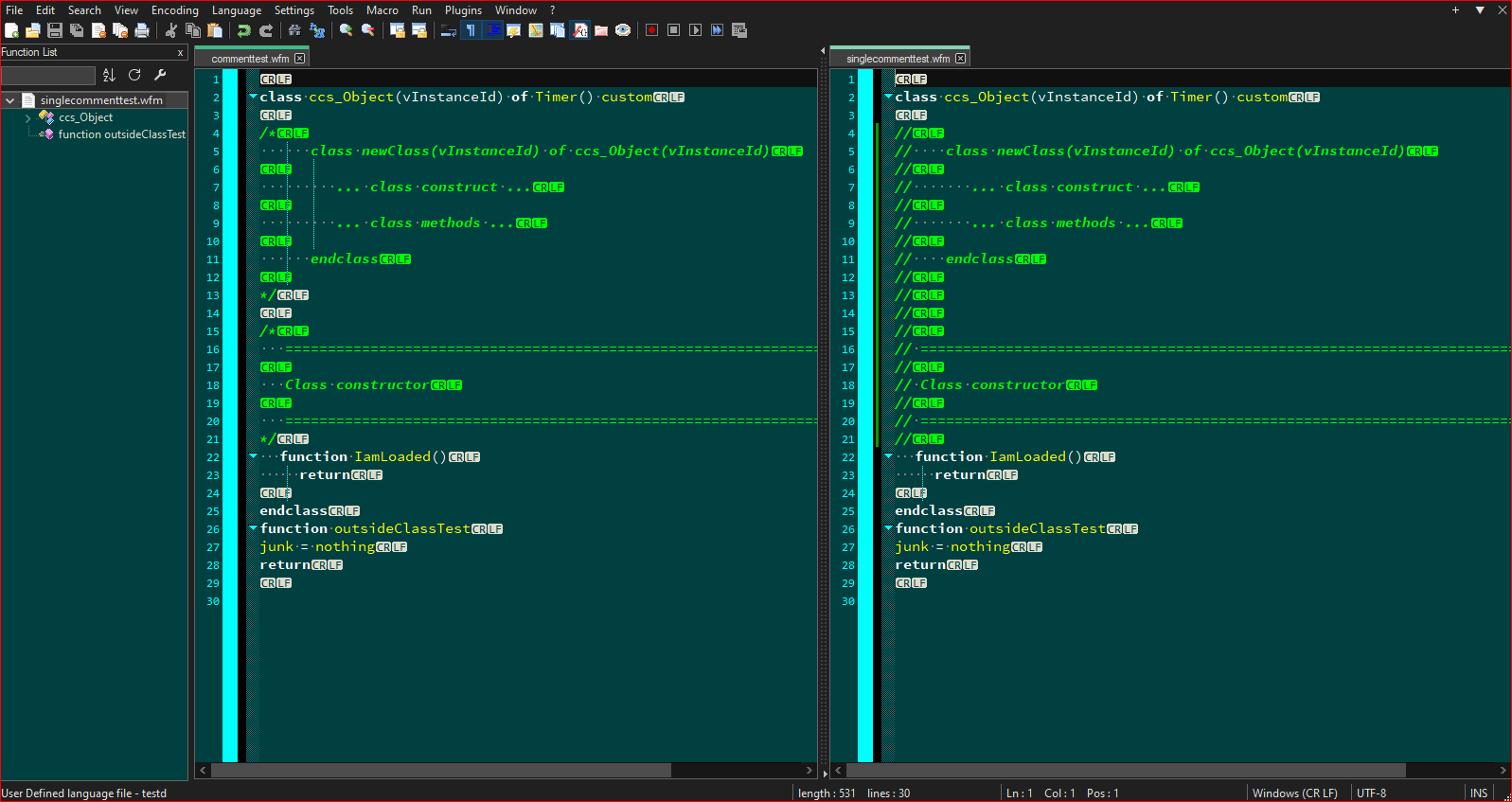Toggle the Function List panel toolbar button

[x=579, y=30]
